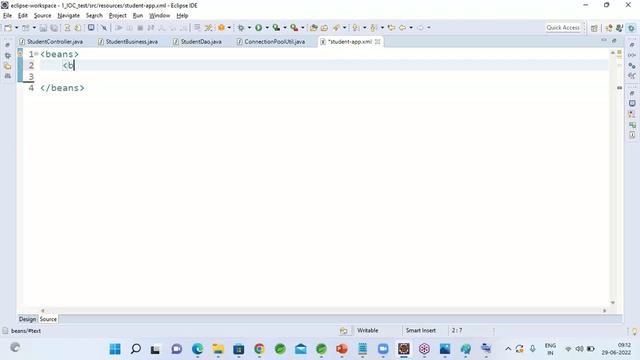Click the Coverage run toolbar icon

[276, 28]
